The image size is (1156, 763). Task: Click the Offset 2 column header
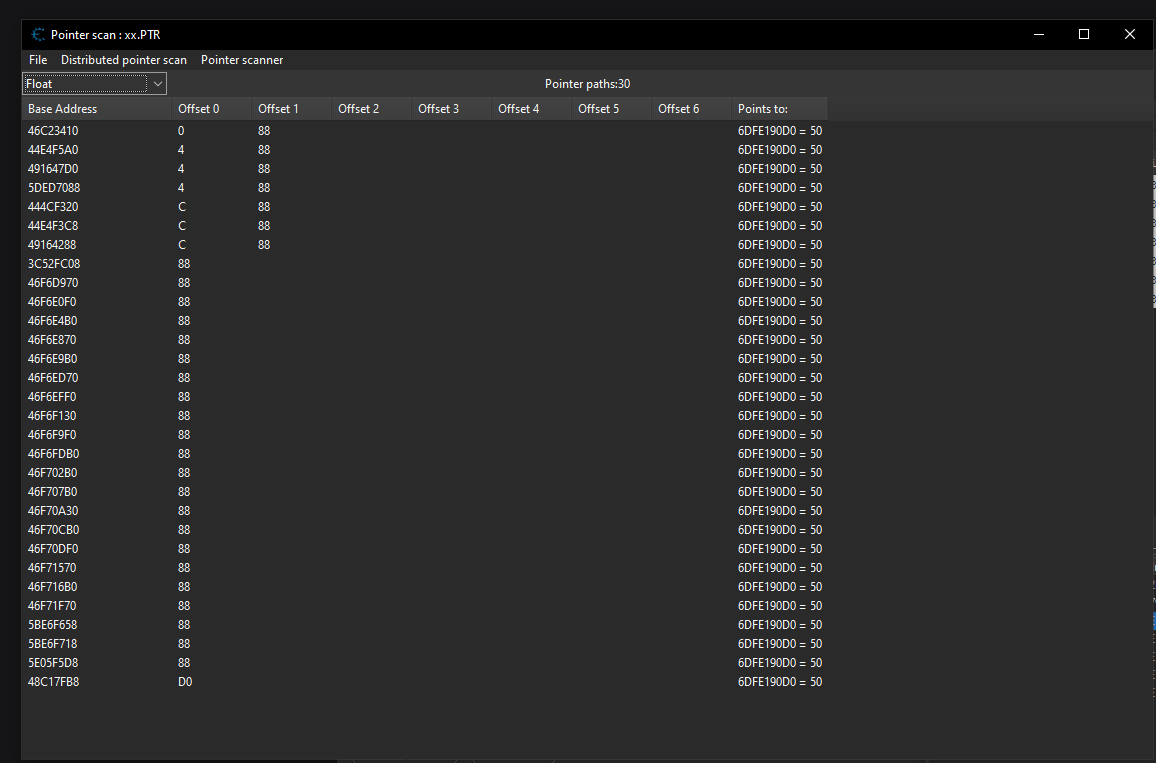372,108
